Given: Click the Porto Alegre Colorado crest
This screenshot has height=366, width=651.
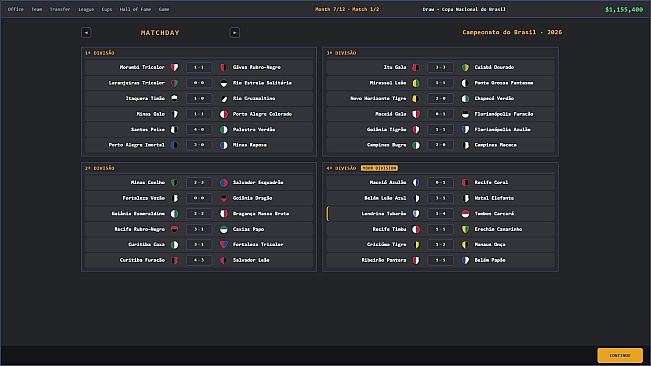Looking at the screenshot, I should pyautogui.click(x=223, y=114).
